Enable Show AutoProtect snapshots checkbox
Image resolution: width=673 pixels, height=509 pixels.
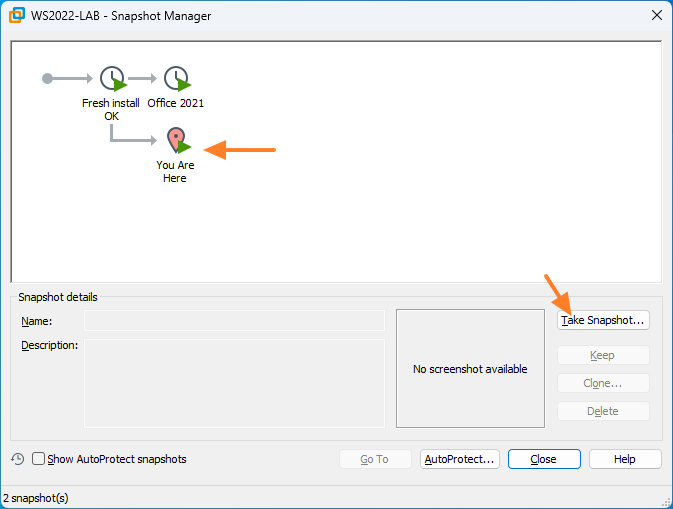pyautogui.click(x=38, y=459)
